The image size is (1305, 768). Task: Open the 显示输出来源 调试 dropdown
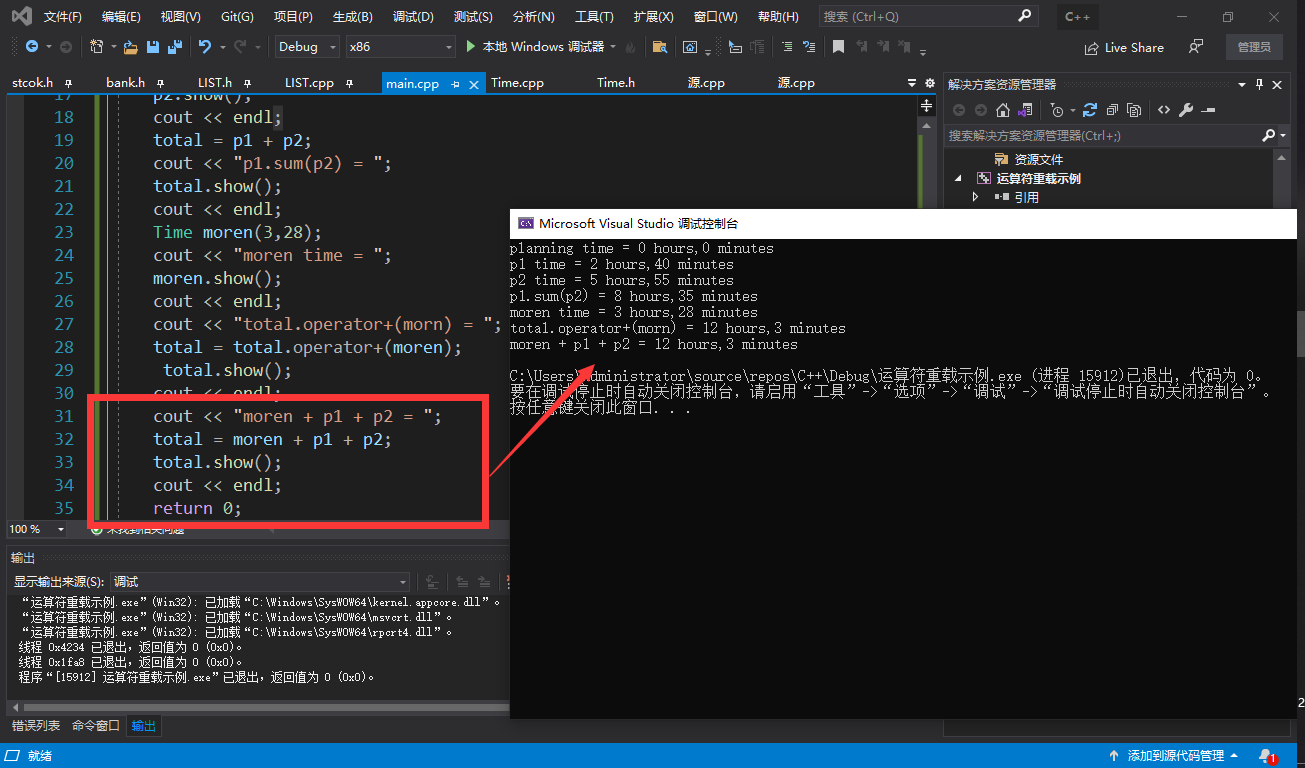262,582
